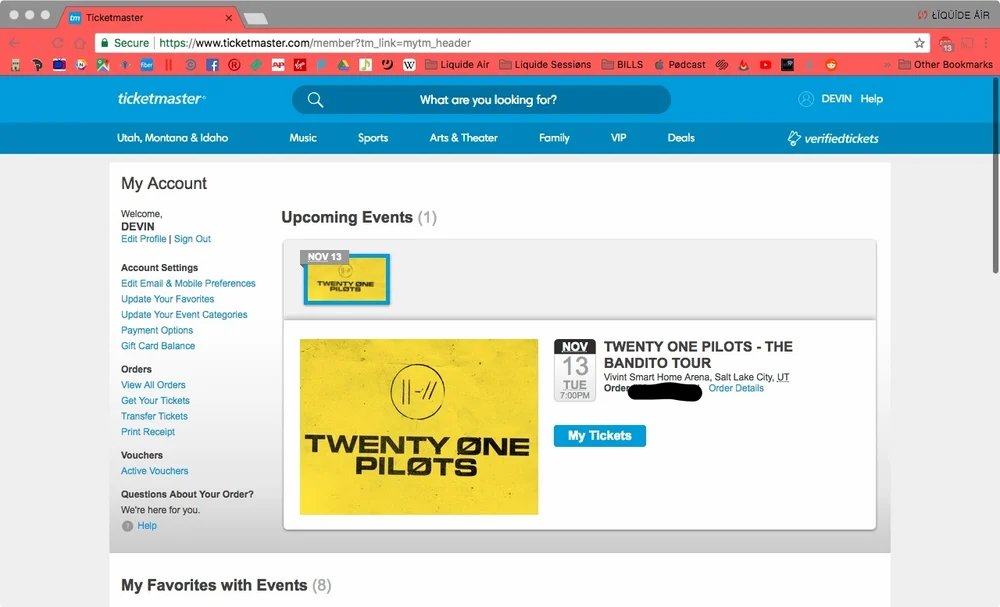Click the Ticketmaster search magnifier icon
1000x607 pixels.
316,100
